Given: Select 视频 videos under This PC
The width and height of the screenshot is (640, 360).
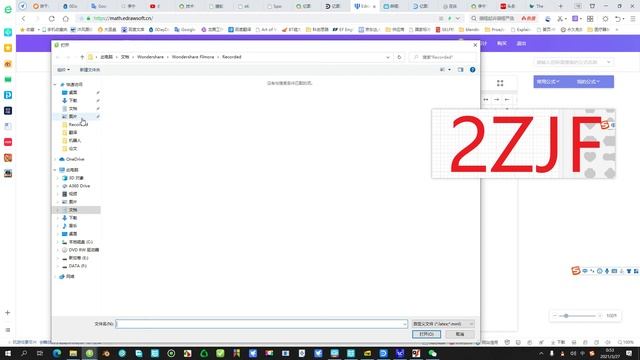Looking at the screenshot, I should pos(69,194).
